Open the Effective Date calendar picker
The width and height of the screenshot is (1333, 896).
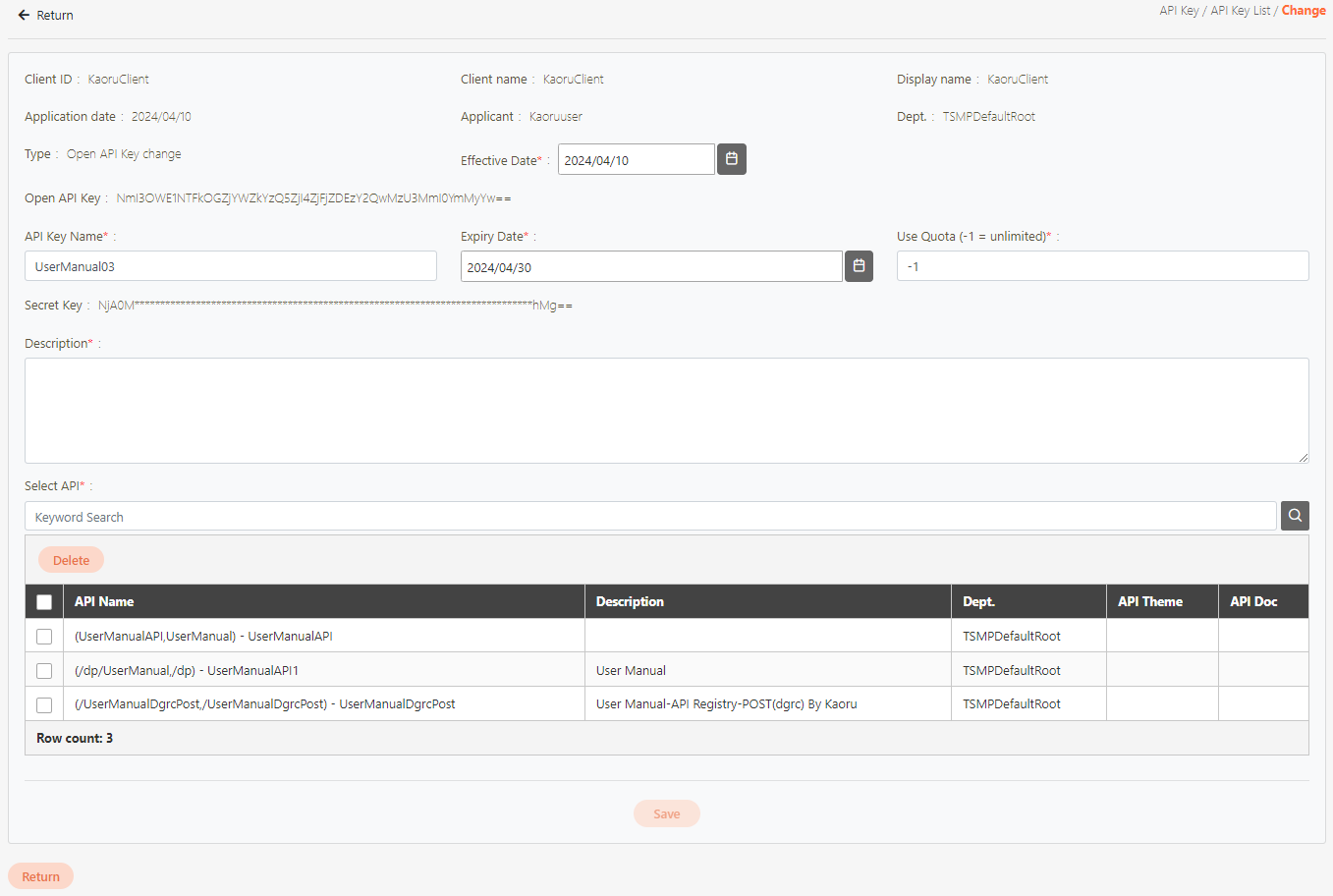point(731,159)
